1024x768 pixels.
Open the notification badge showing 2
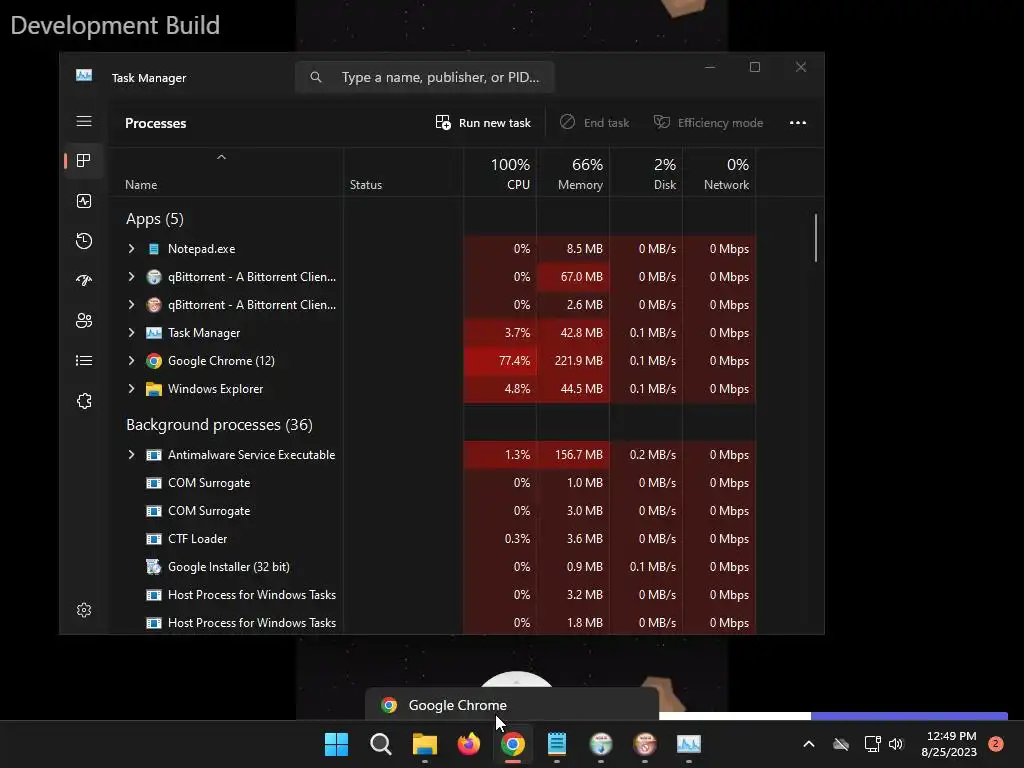click(x=996, y=744)
